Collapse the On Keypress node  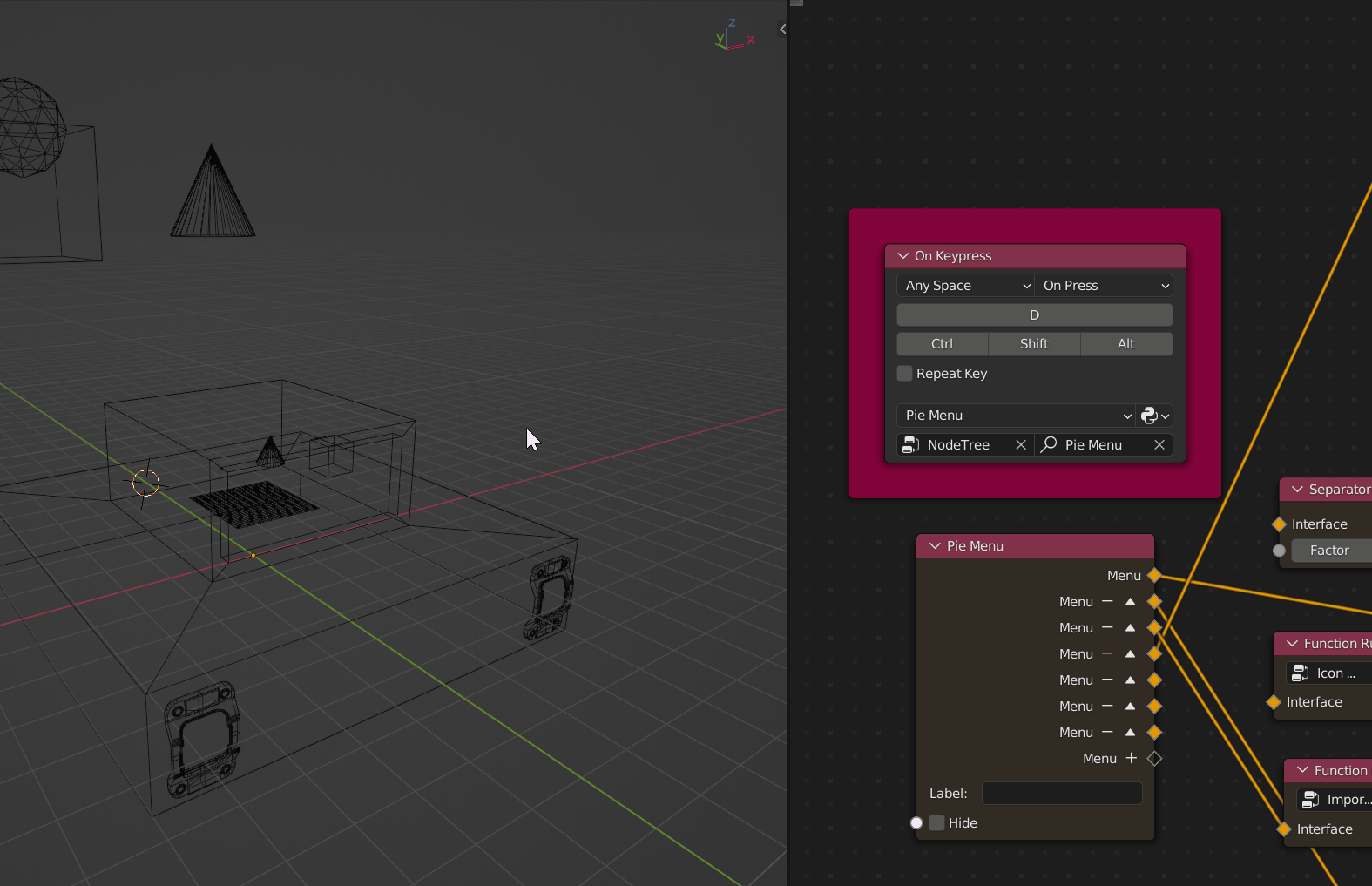click(902, 256)
